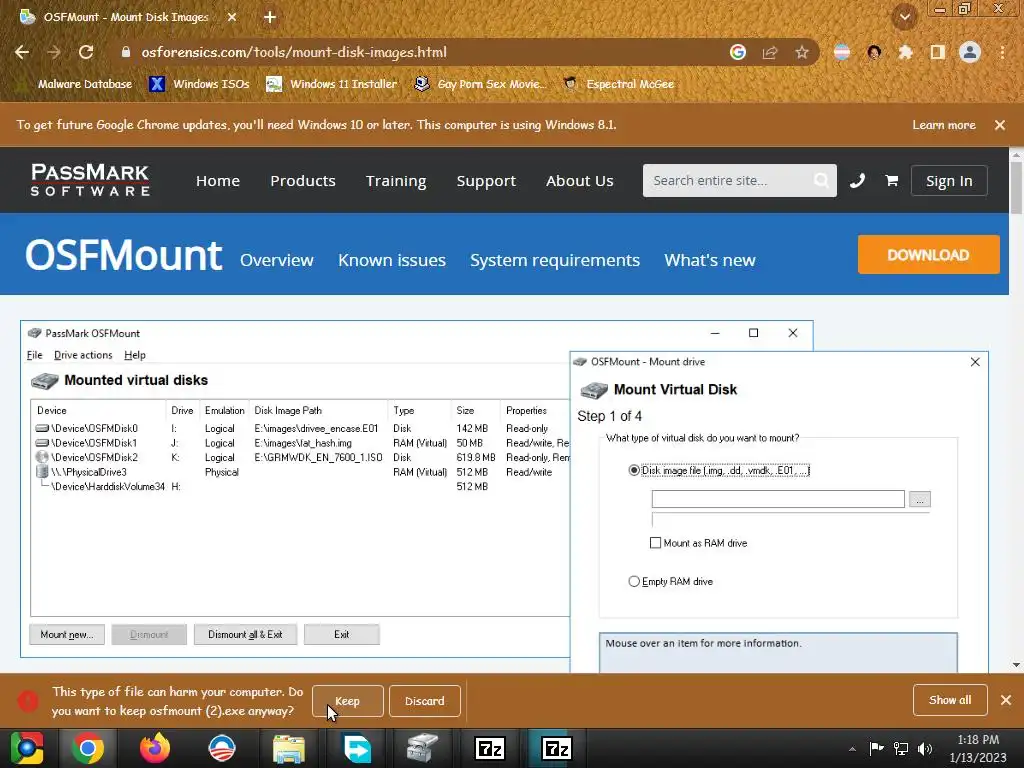
Task: Open the About Us nav menu
Action: 580,181
